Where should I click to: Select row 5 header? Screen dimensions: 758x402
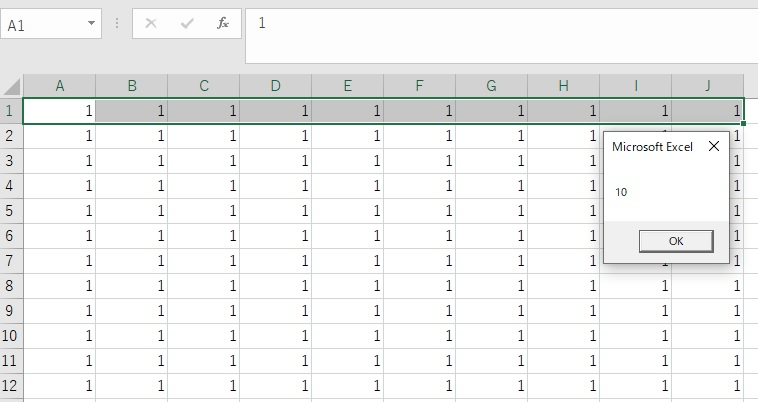(x=11, y=210)
